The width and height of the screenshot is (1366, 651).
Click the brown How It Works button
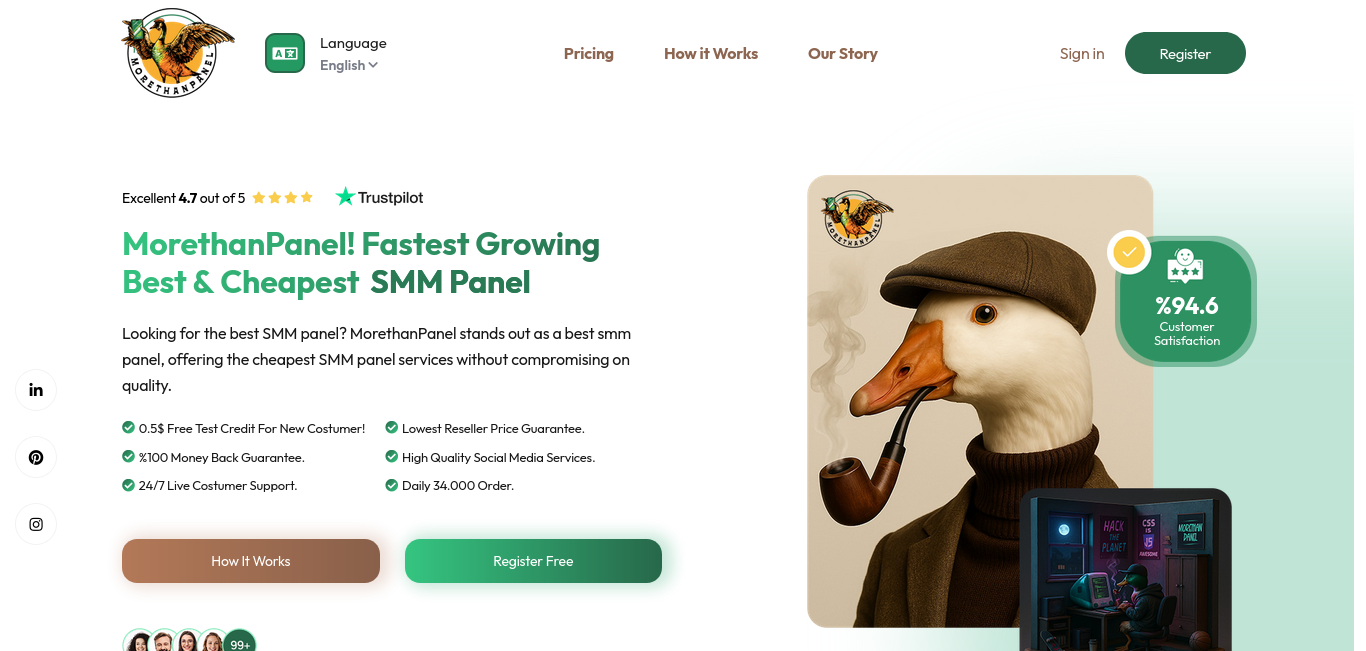click(251, 561)
